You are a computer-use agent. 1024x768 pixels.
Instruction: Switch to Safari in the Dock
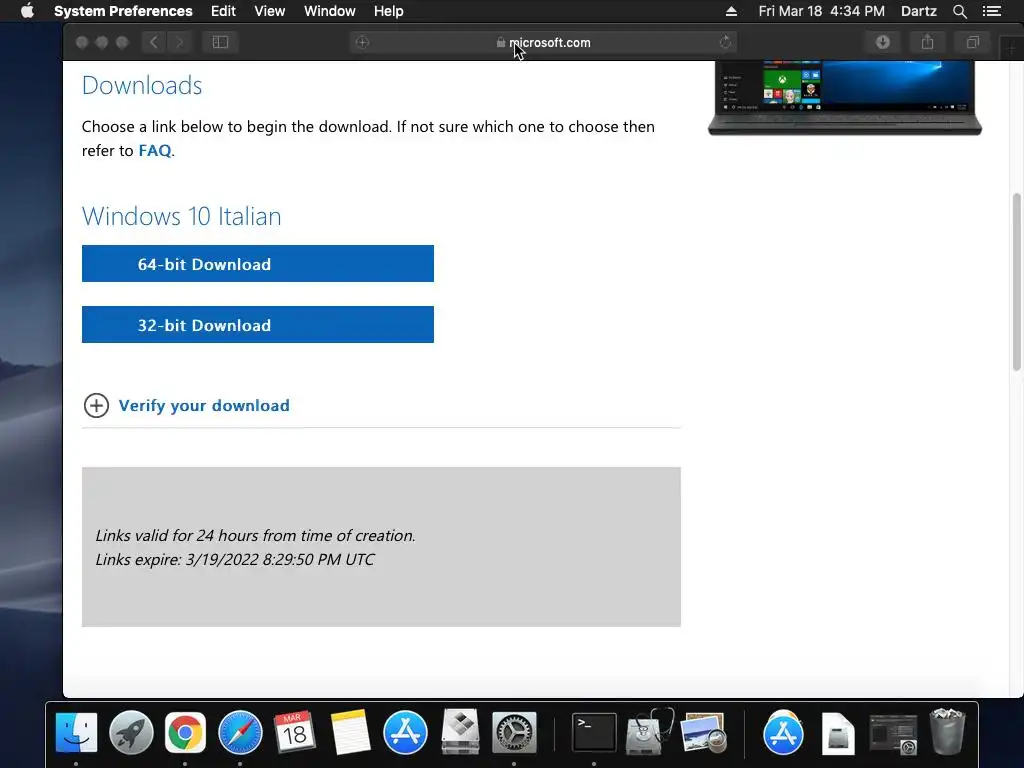tap(240, 732)
